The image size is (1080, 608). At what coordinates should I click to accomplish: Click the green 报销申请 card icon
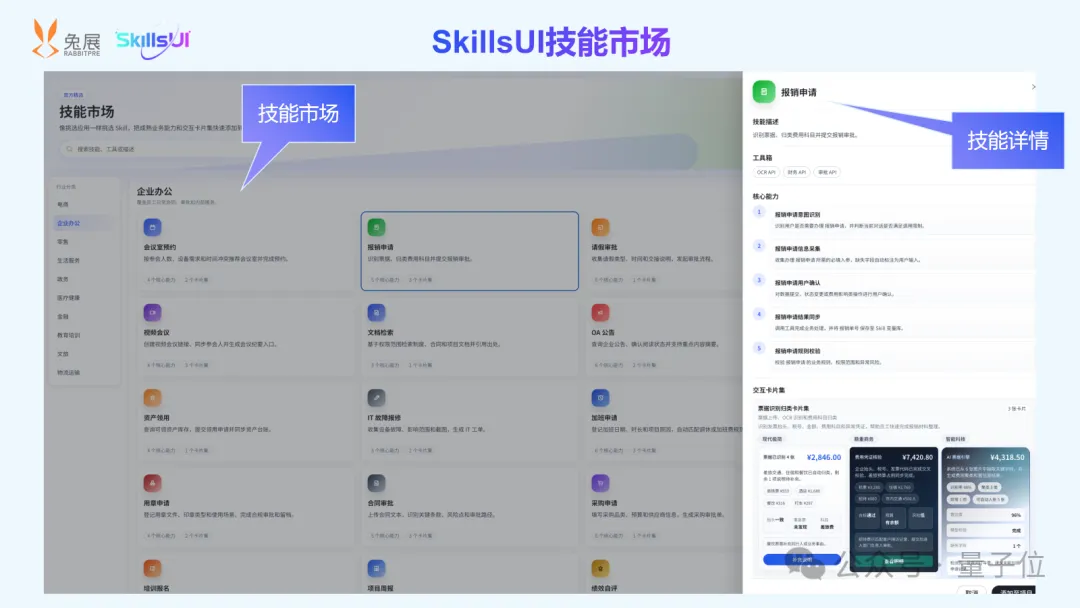[376, 227]
